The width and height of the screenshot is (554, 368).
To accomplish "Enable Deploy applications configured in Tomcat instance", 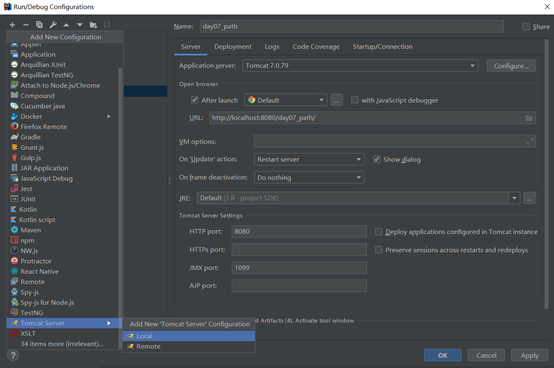I will (x=378, y=232).
